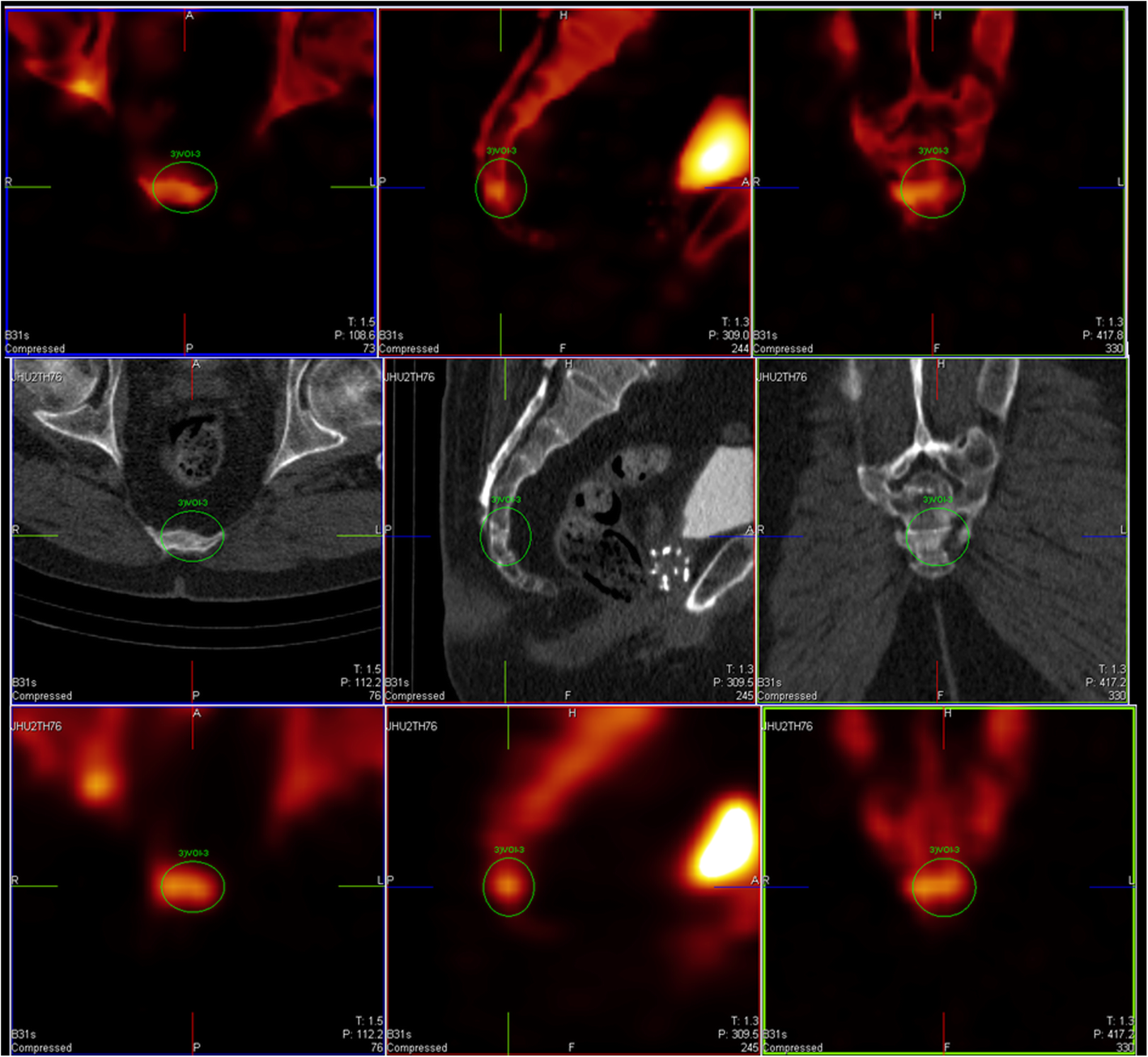Image resolution: width=1148 pixels, height=1057 pixels.
Task: Click the VOI-3 ellipse in the slice 244 PET view
Action: [500, 188]
